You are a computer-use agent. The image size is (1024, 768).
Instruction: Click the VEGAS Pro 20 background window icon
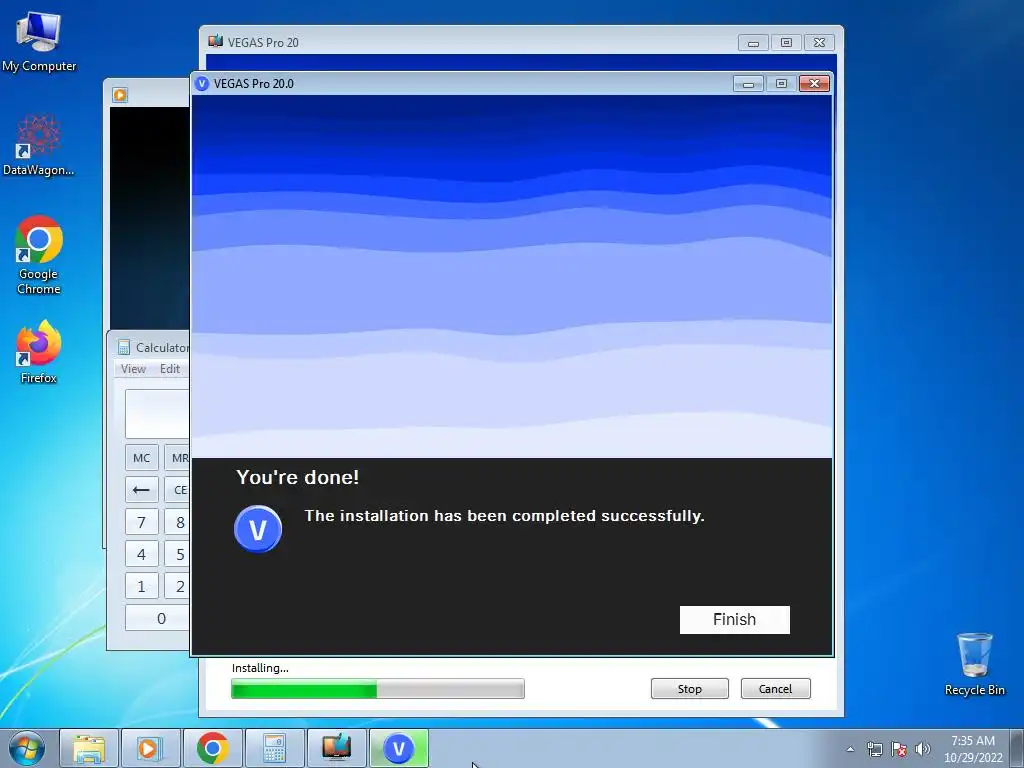(216, 42)
